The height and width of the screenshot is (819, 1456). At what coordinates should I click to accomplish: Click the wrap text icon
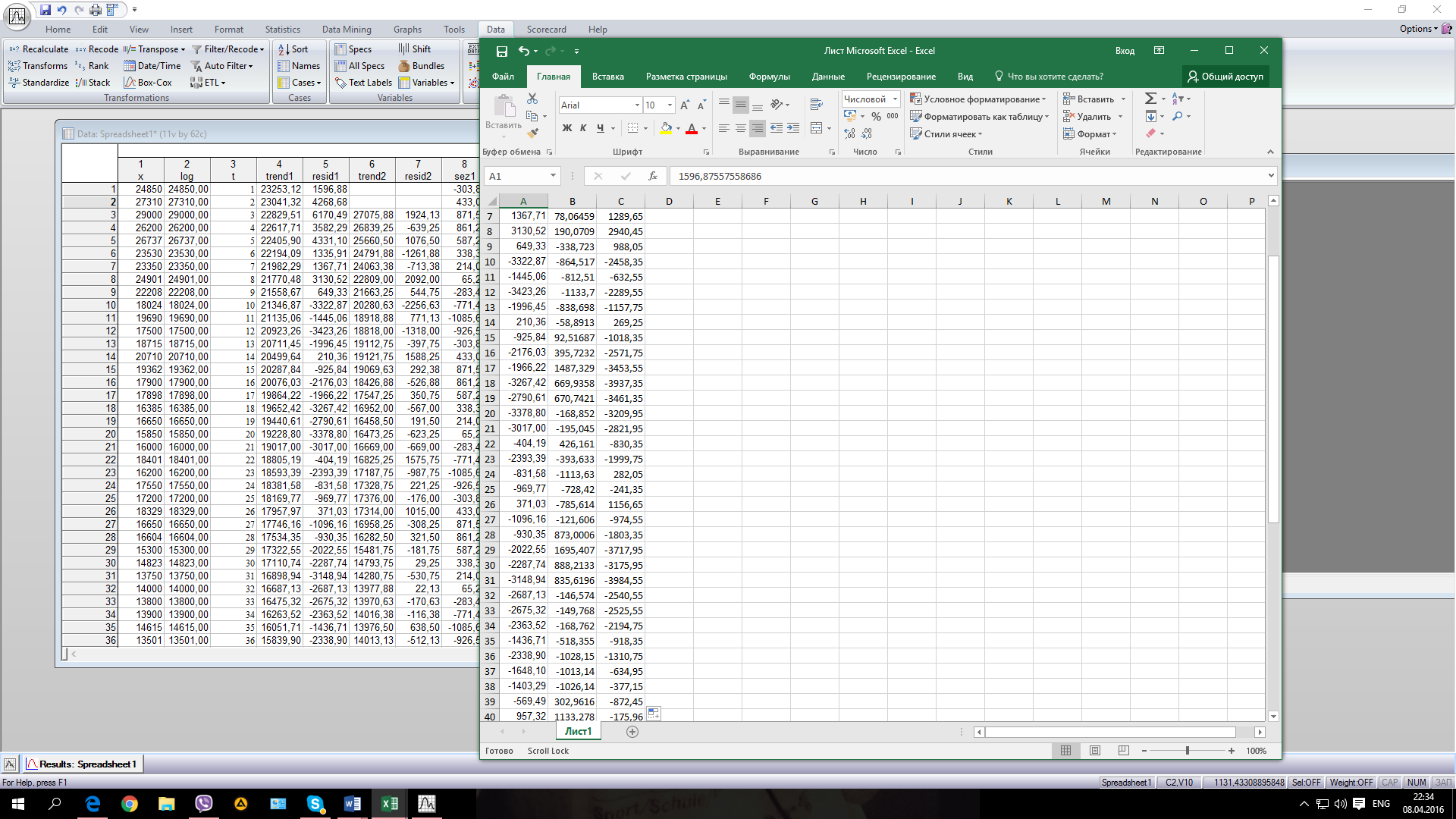816,105
